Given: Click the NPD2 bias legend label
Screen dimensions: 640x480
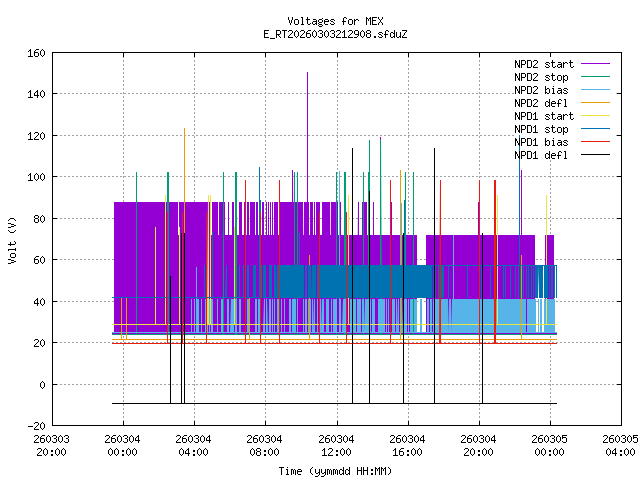Looking at the screenshot, I should pos(541,90).
